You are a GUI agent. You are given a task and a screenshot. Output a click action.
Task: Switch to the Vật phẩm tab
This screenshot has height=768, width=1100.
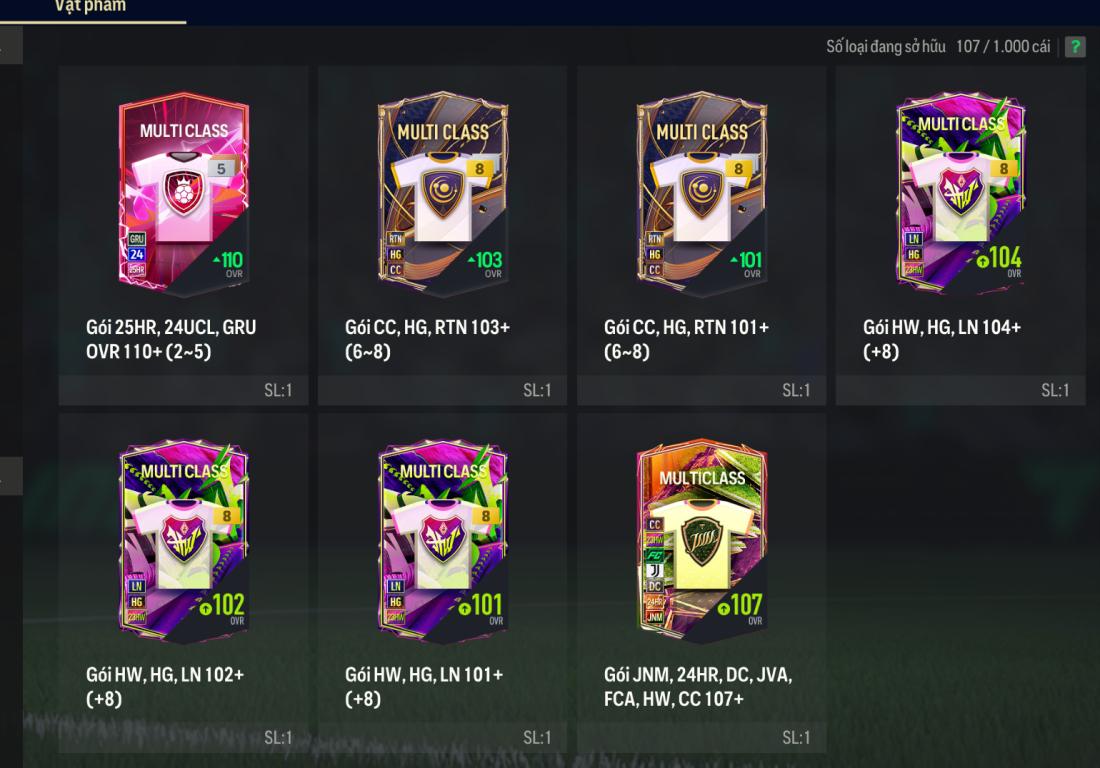pyautogui.click(x=91, y=7)
